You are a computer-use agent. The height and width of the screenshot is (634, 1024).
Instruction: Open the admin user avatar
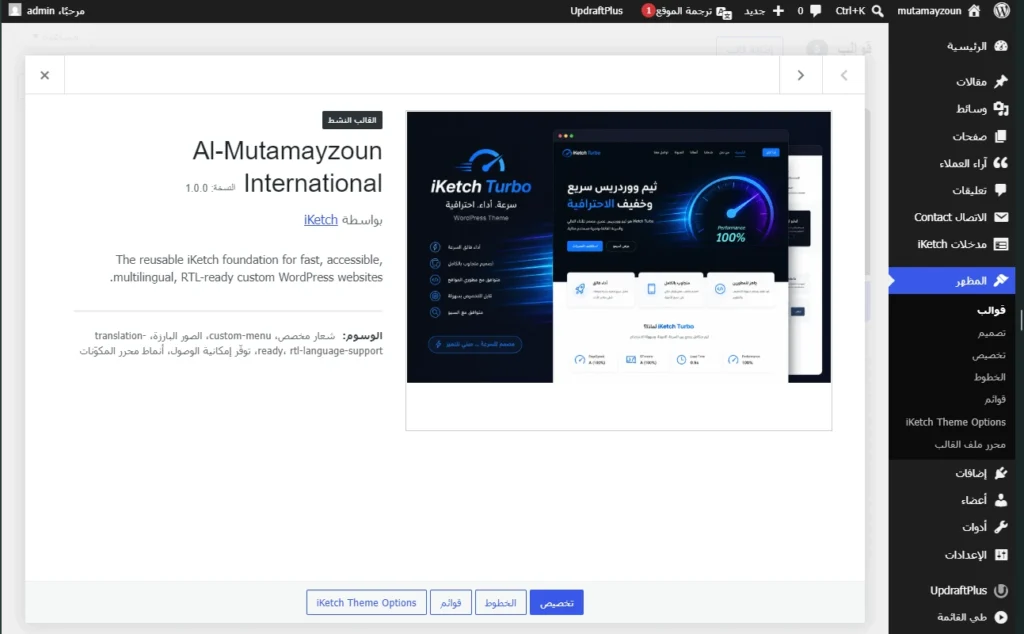click(14, 10)
